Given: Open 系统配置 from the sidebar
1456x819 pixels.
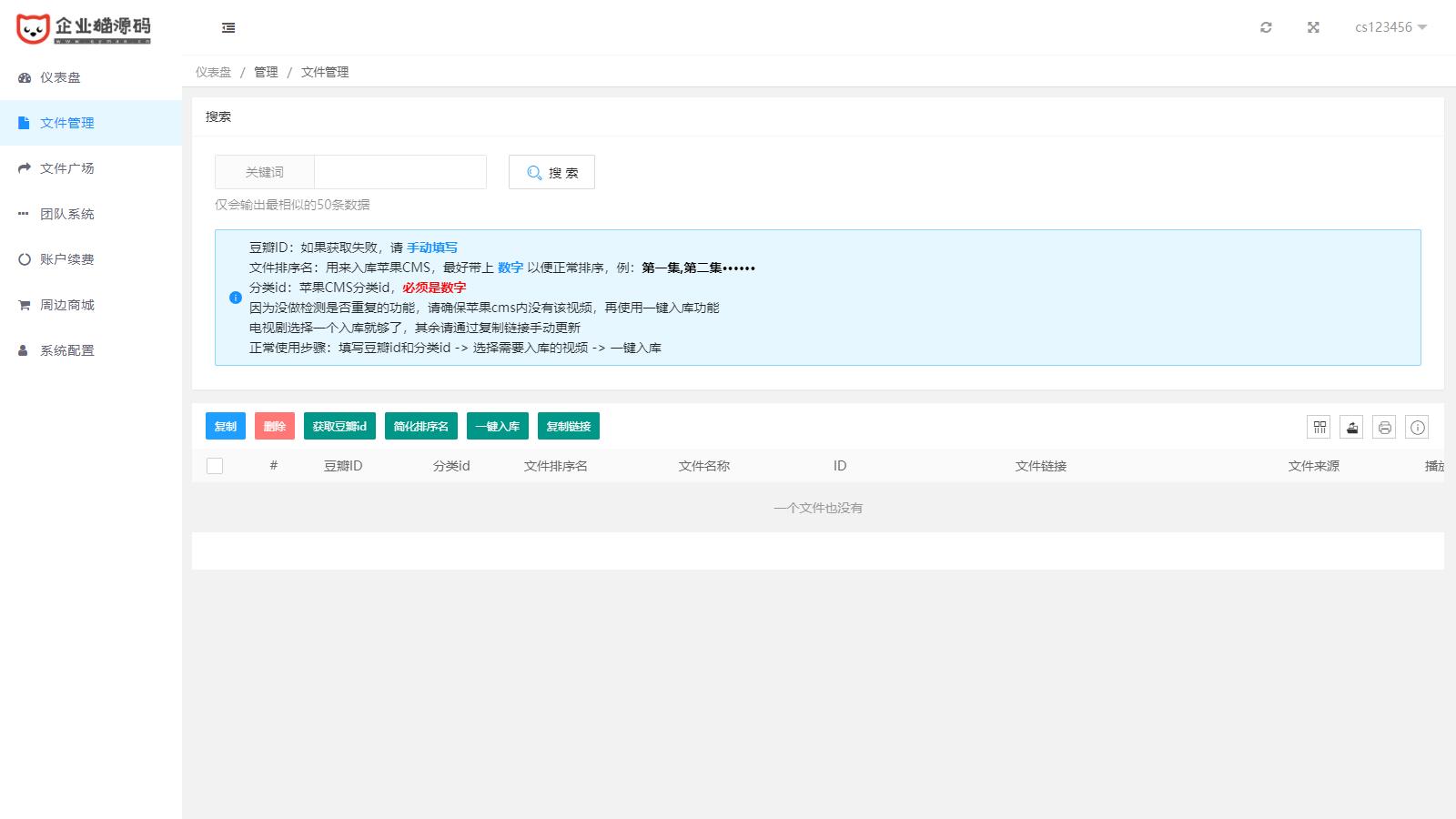Looking at the screenshot, I should (x=68, y=349).
